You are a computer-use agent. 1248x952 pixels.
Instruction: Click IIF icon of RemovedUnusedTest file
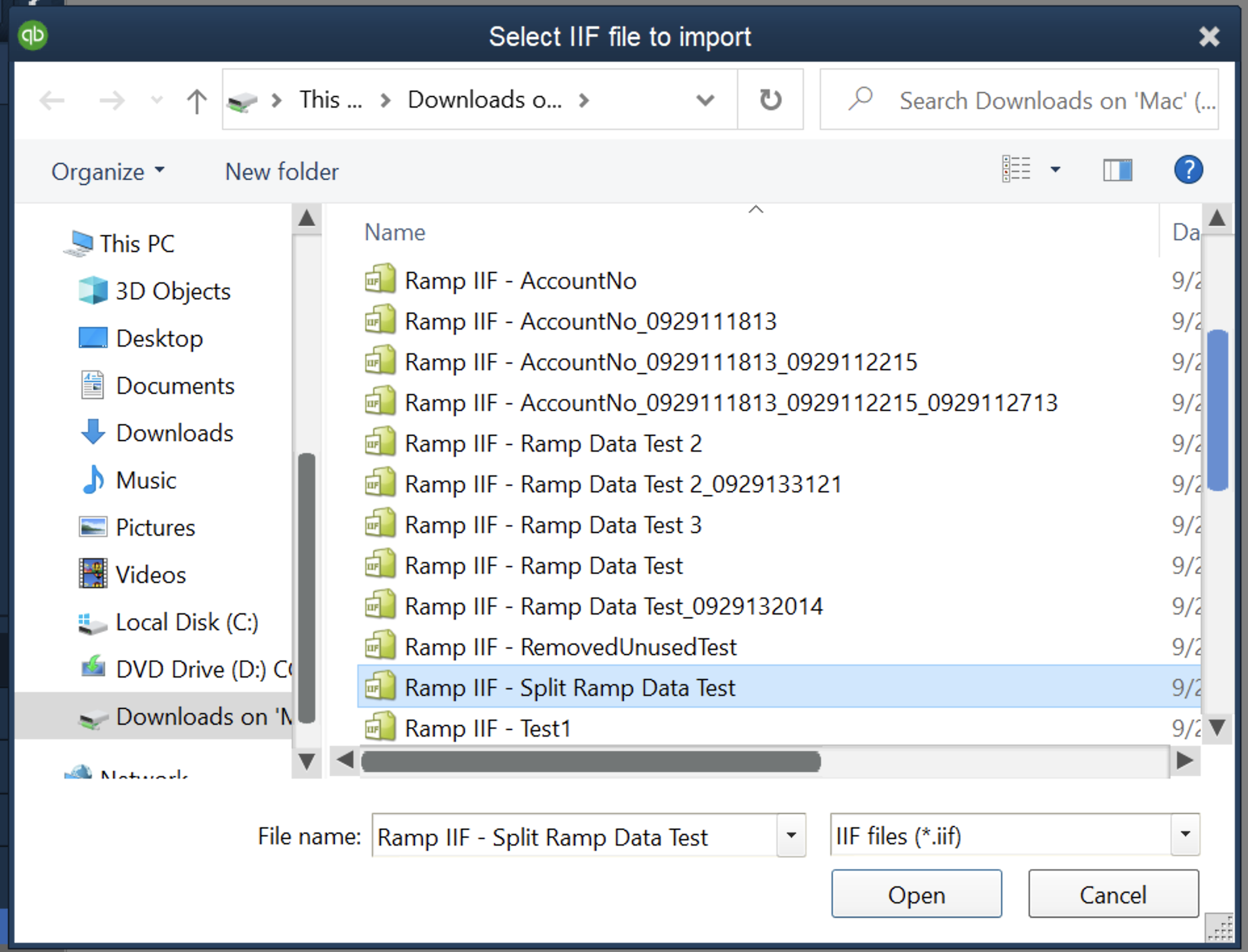pos(380,645)
